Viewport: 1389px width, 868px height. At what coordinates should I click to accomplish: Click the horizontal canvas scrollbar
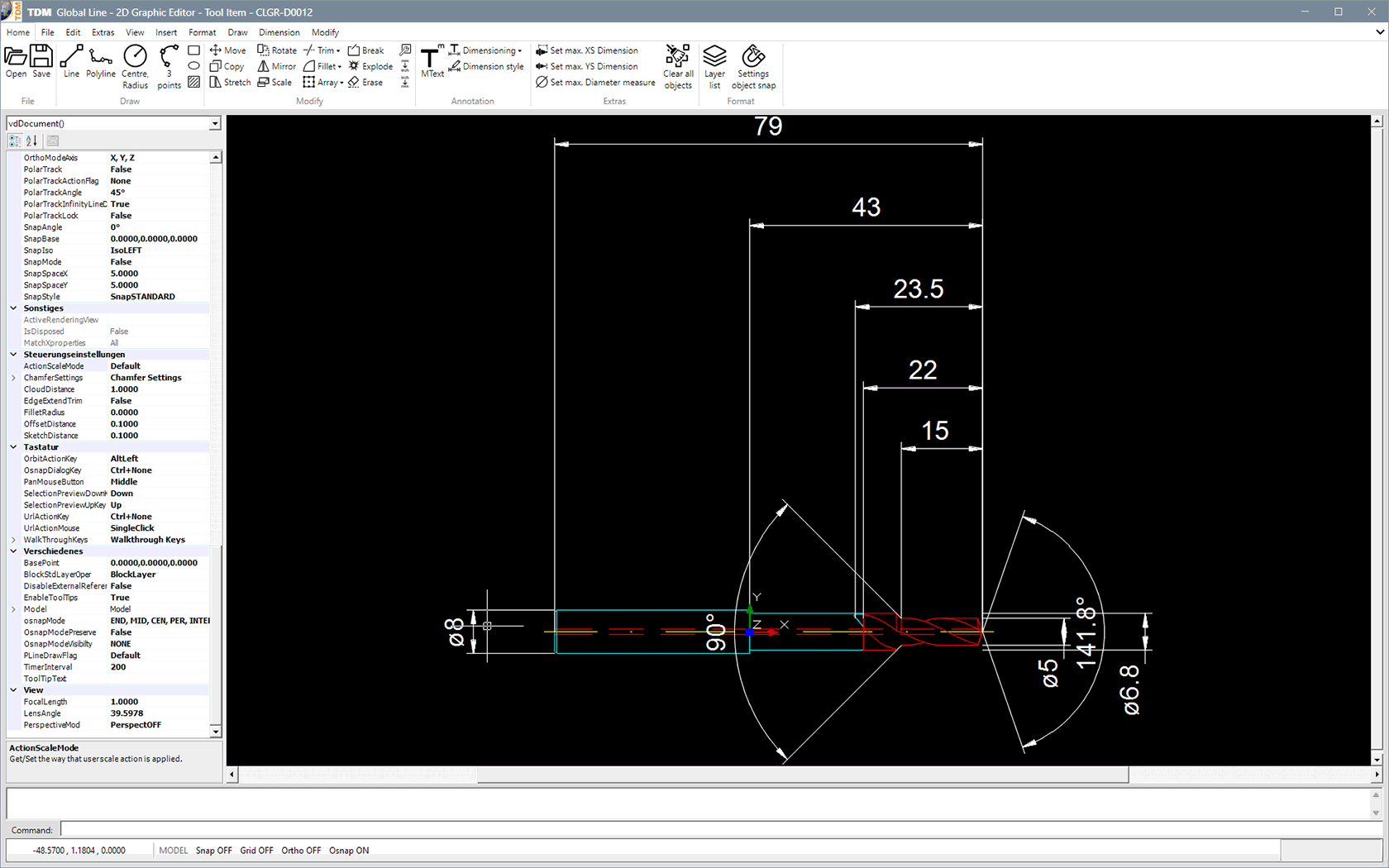coord(804,775)
